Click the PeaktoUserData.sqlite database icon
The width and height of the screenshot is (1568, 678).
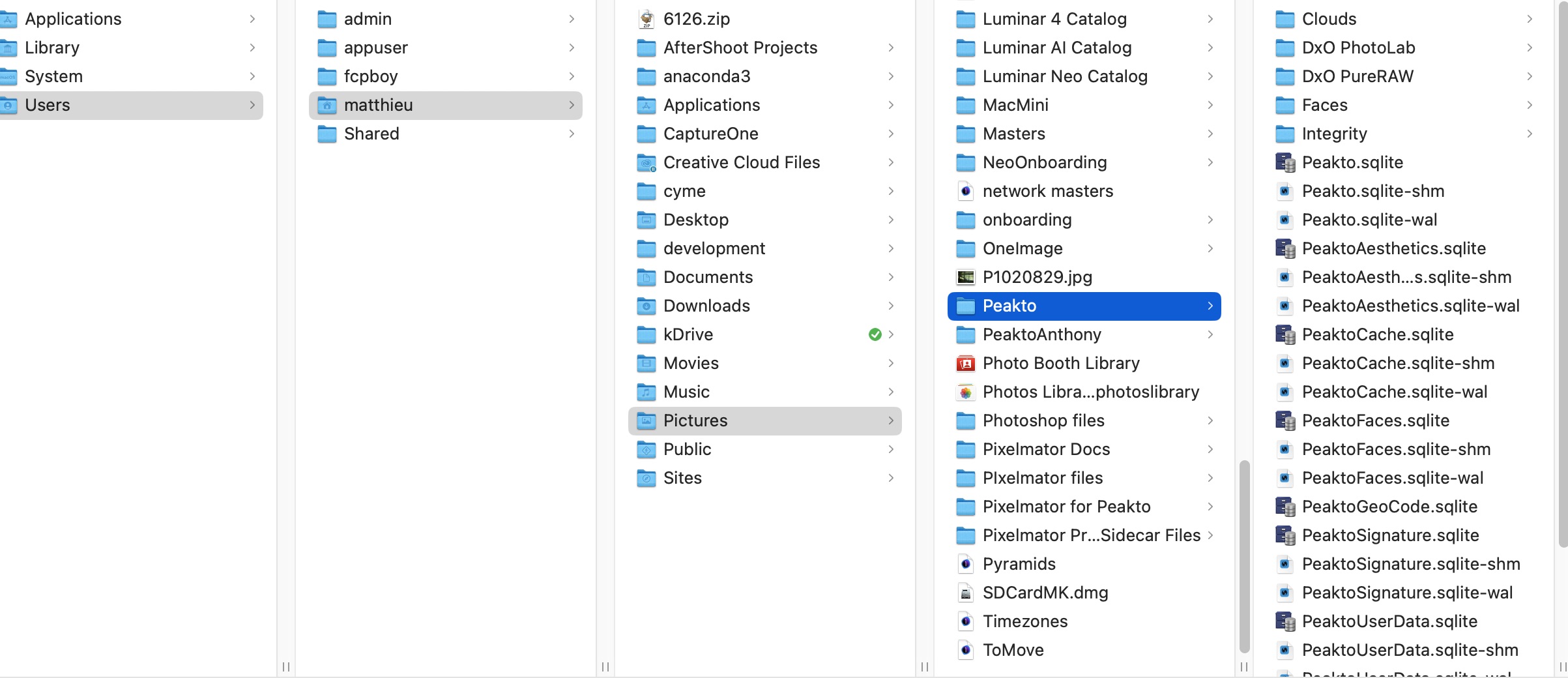pyautogui.click(x=1285, y=621)
